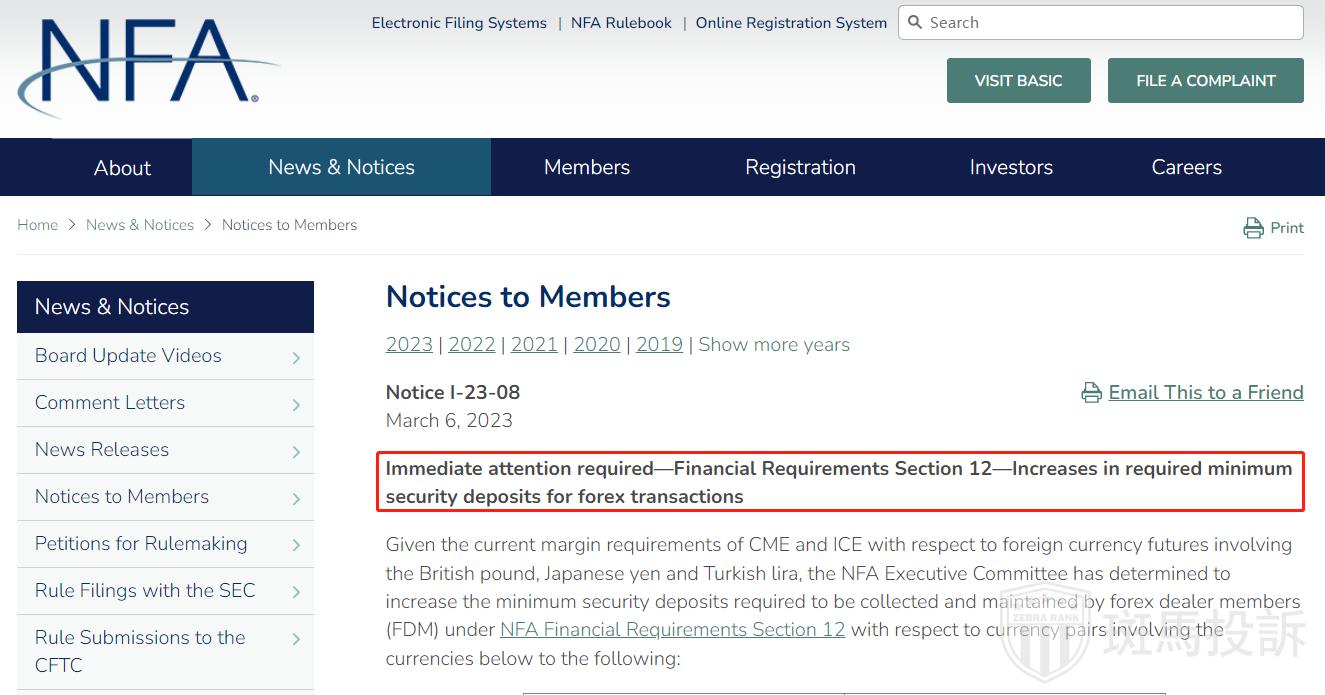Expand the Comment Letters chevron
The width and height of the screenshot is (1325, 695).
(x=296, y=404)
